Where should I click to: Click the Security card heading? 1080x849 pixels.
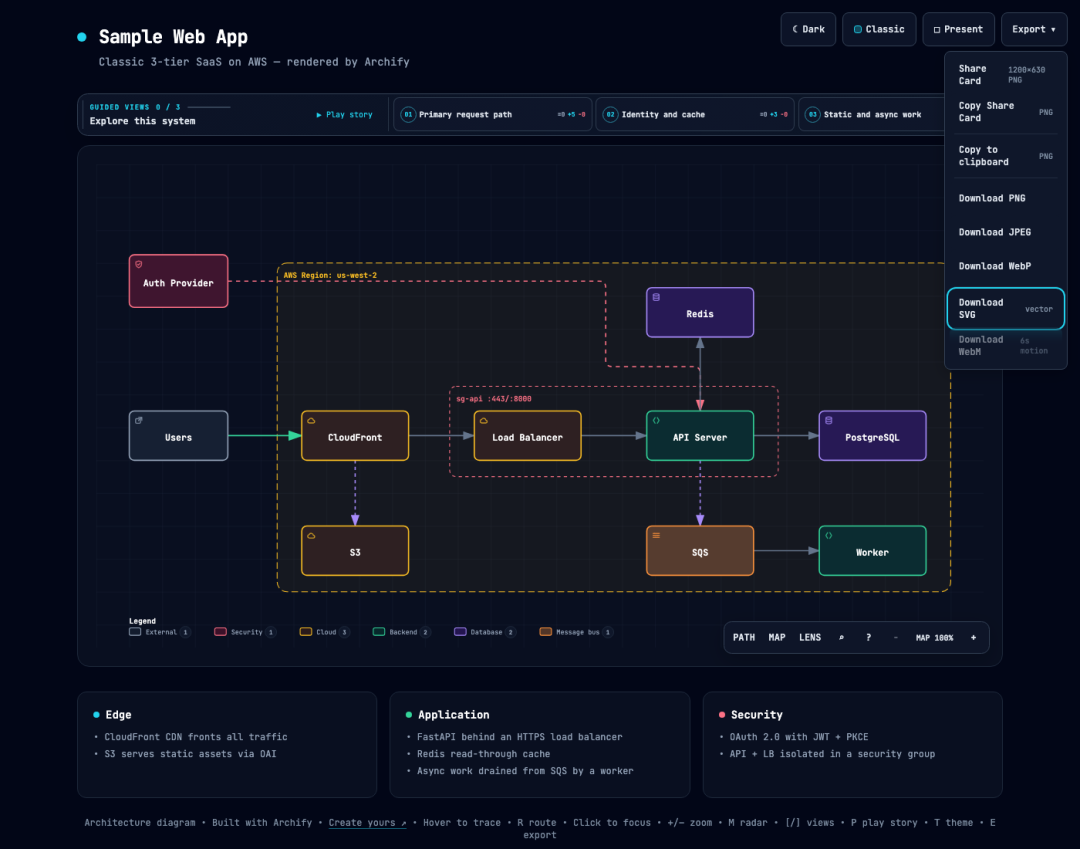(756, 715)
